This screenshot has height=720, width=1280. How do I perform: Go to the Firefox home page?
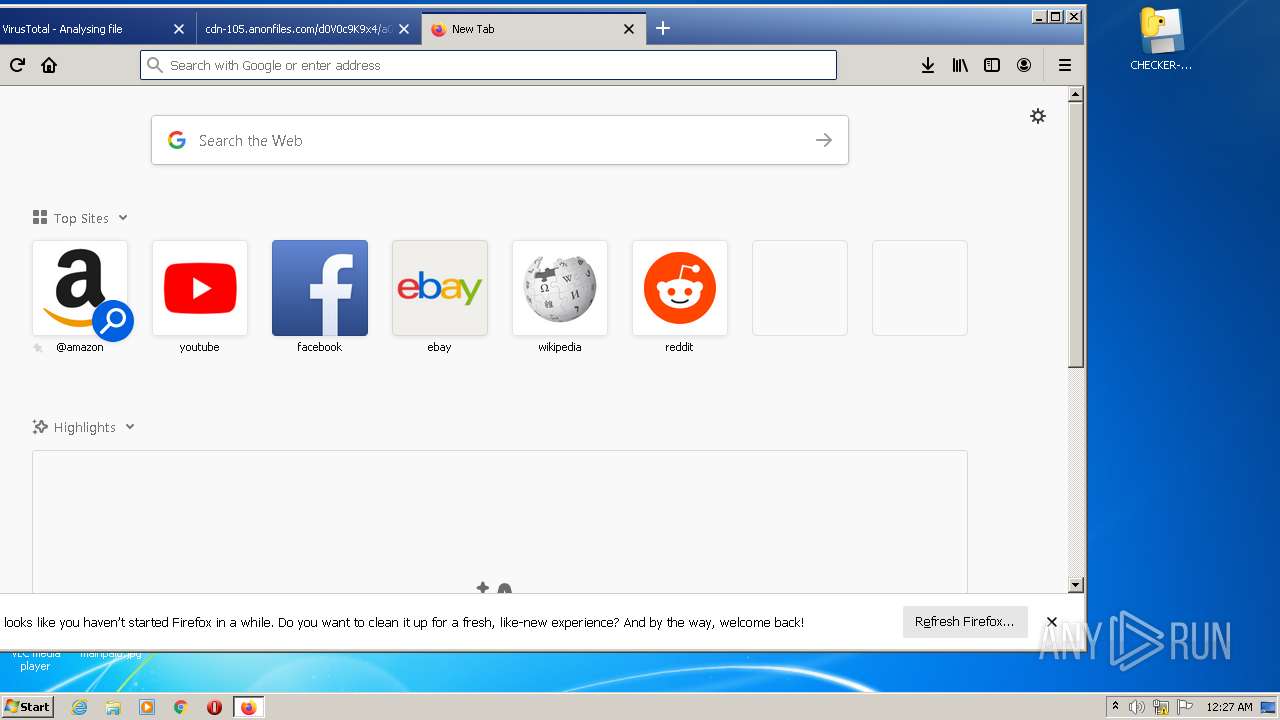(49, 65)
